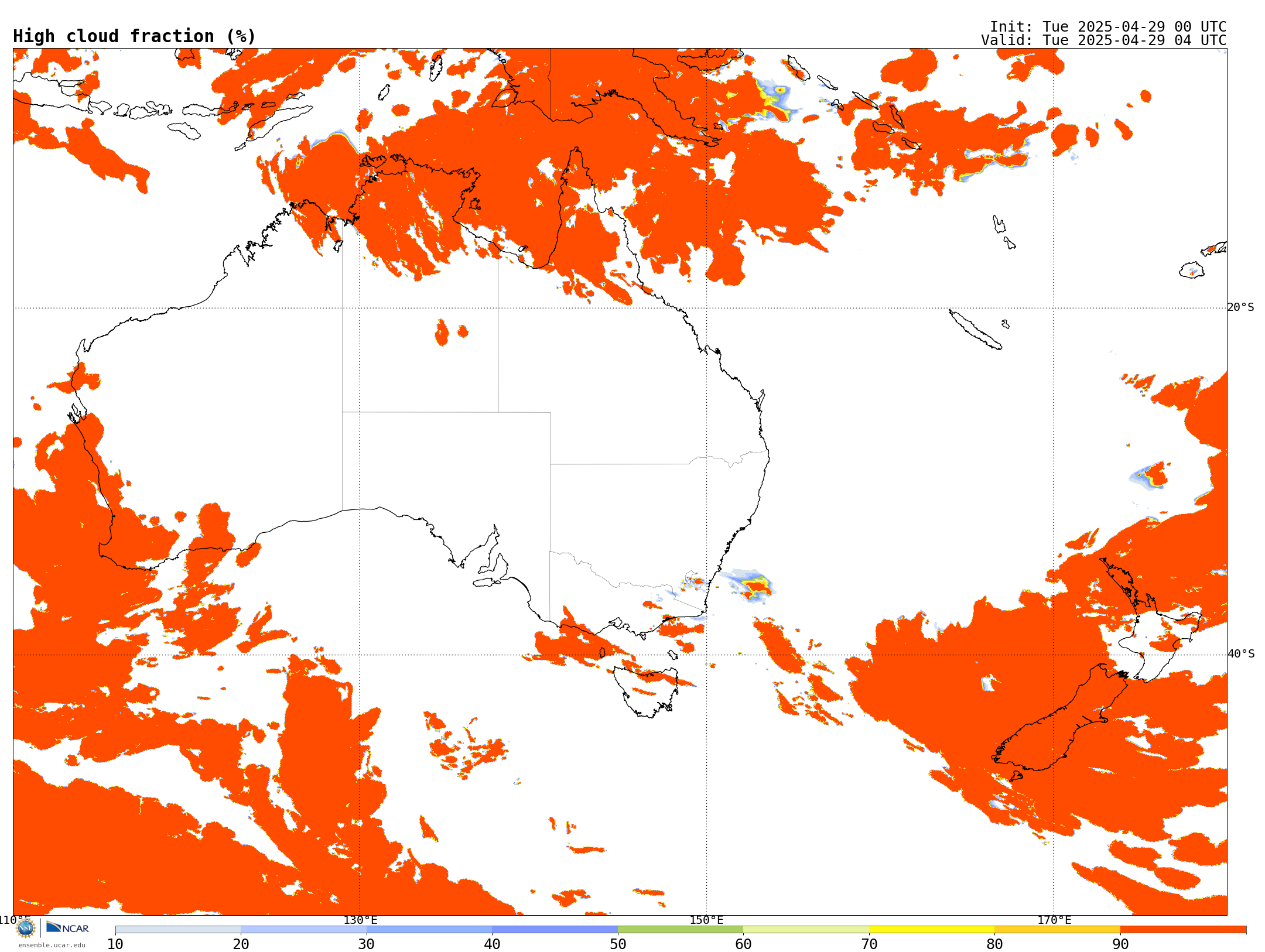Screen dimensions: 1265x952
Task: Click the NCAR logo
Action: (x=67, y=927)
